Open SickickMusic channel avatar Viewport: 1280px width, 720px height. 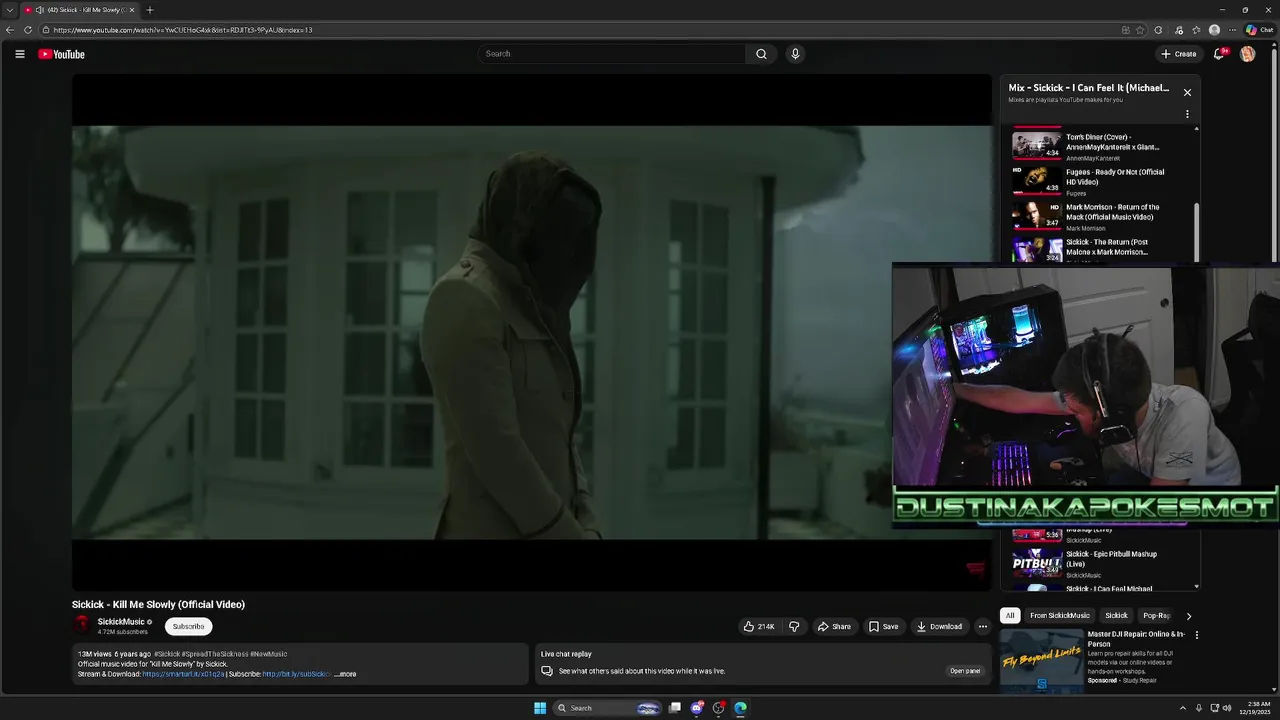click(82, 625)
